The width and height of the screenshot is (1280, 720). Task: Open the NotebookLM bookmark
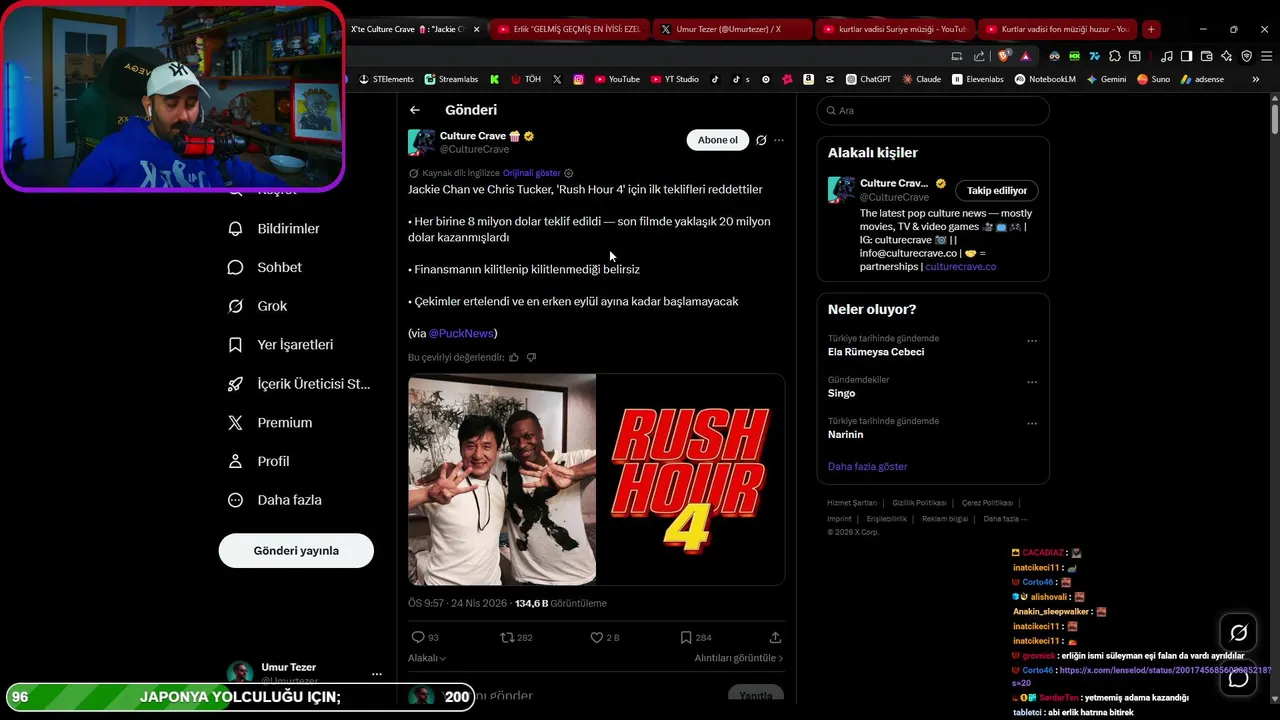tap(1045, 79)
